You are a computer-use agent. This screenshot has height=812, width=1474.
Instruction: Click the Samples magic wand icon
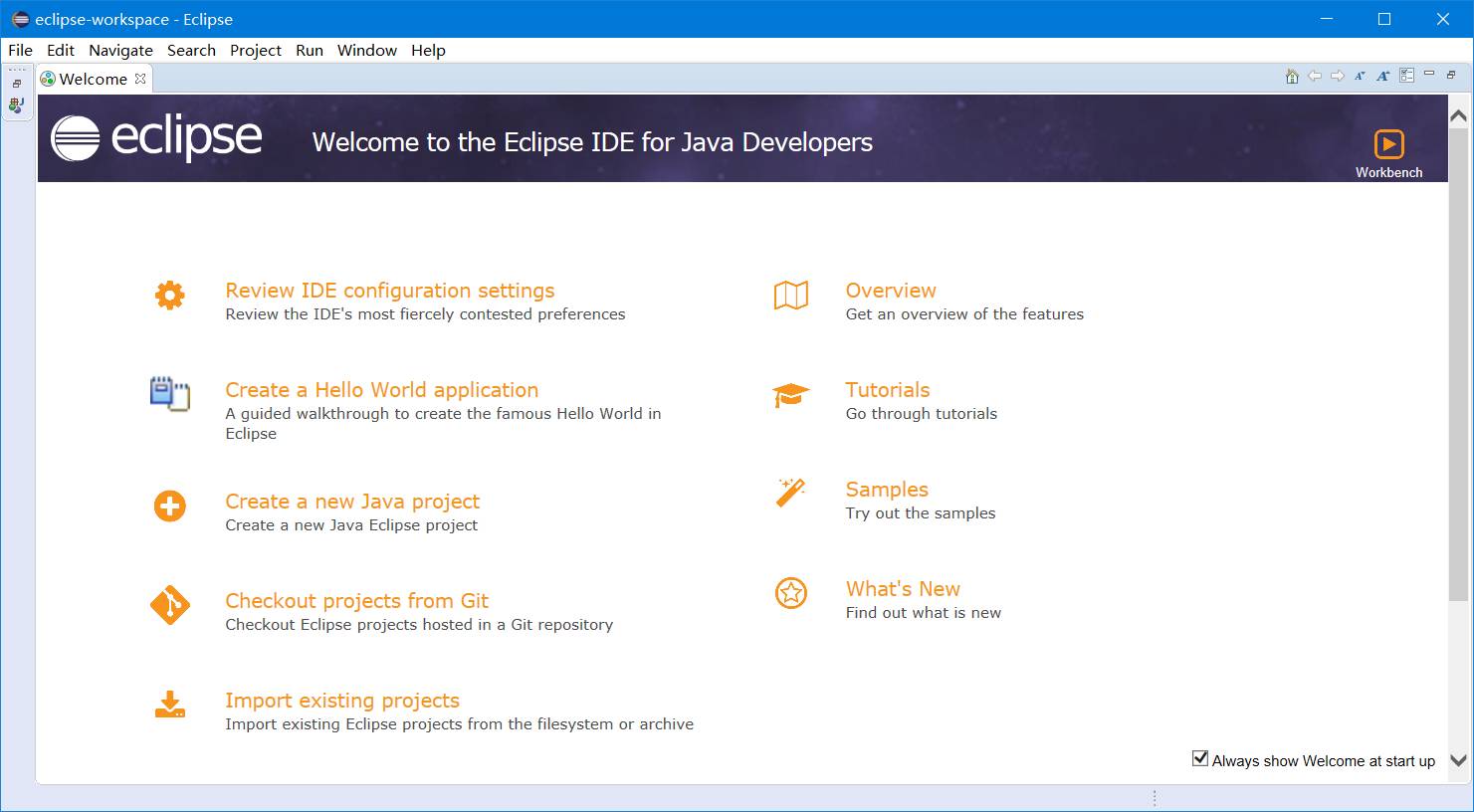pos(790,493)
